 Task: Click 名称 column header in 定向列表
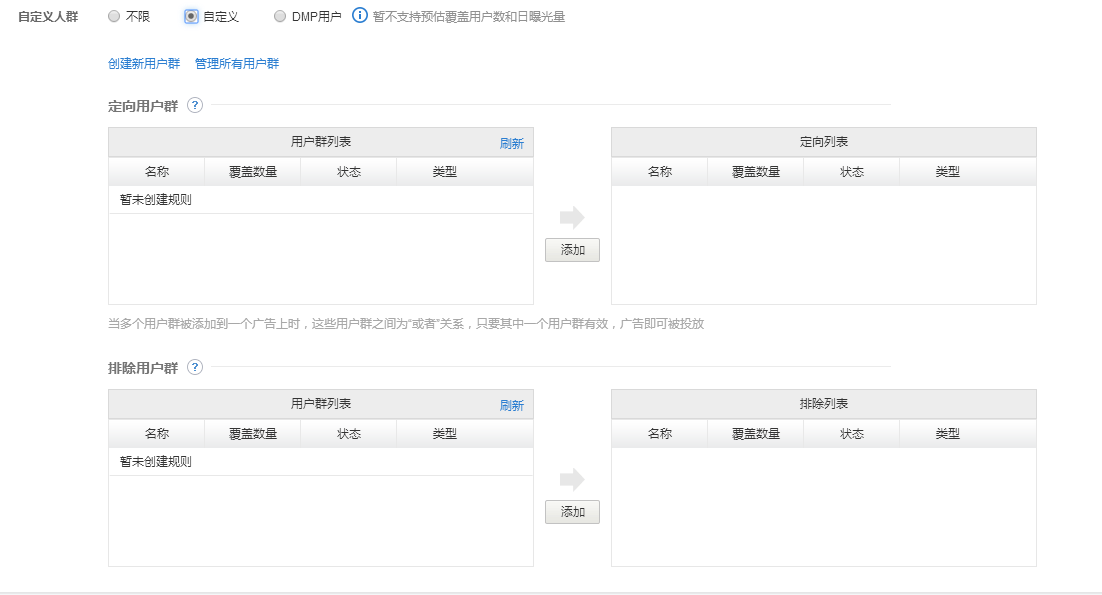pos(659,172)
